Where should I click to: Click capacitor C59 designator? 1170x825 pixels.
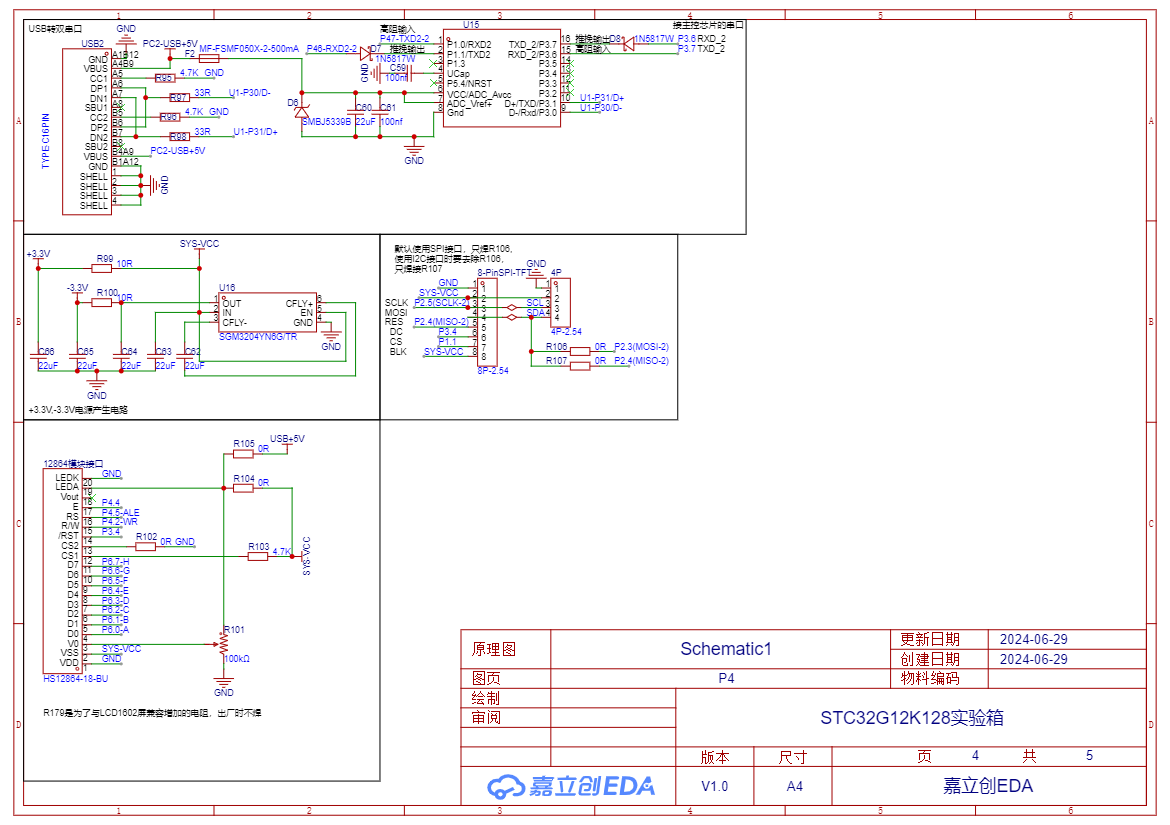click(398, 68)
